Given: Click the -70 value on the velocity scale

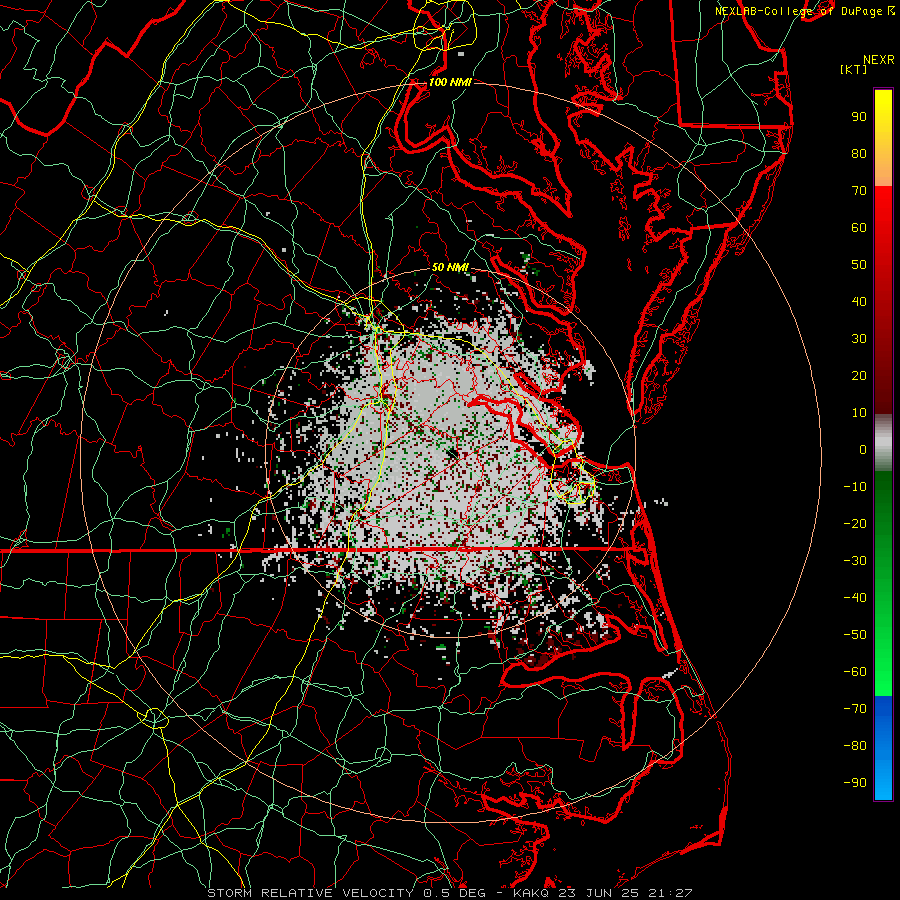Looking at the screenshot, I should 855,709.
